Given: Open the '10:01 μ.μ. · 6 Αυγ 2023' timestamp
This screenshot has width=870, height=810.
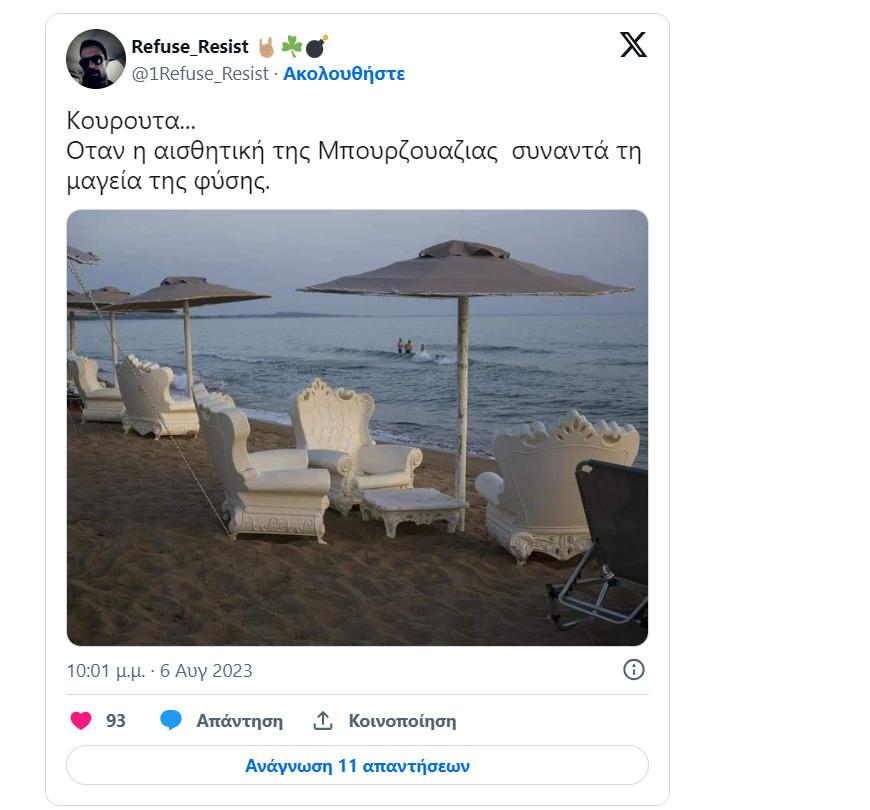Looking at the screenshot, I should pyautogui.click(x=159, y=671).
